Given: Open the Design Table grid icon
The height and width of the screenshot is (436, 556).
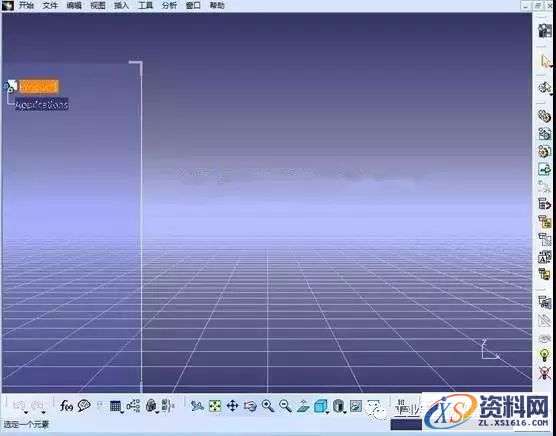Looking at the screenshot, I should (115, 406).
